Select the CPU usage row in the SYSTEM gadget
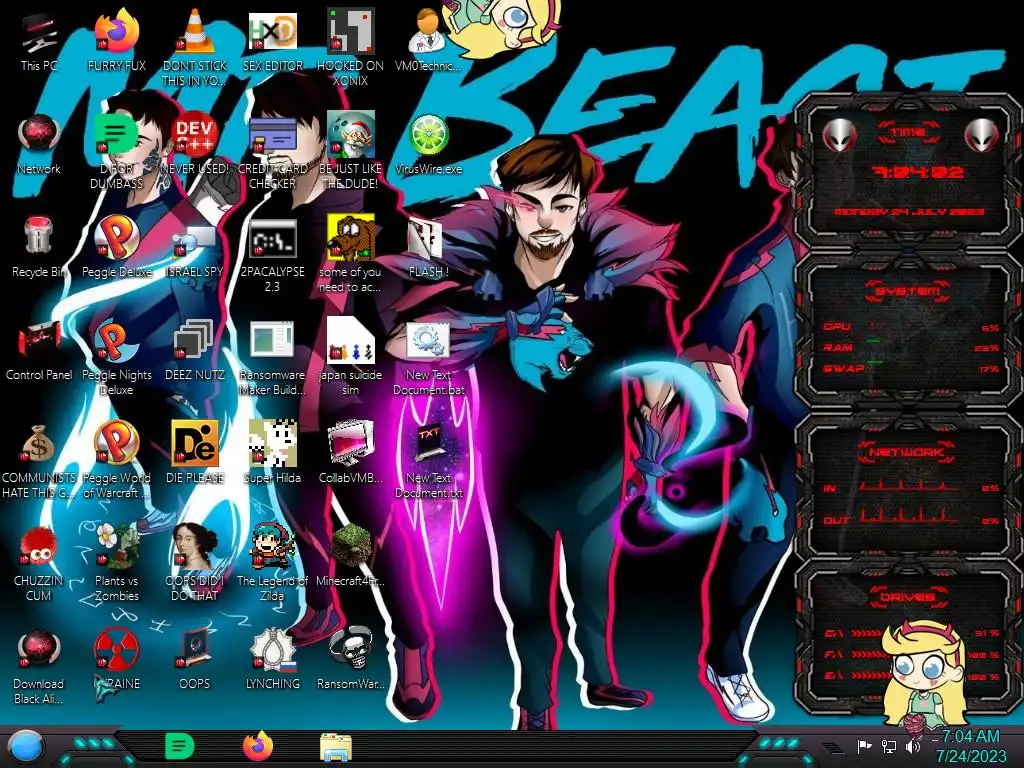Image resolution: width=1024 pixels, height=768 pixels. pyautogui.click(x=910, y=327)
